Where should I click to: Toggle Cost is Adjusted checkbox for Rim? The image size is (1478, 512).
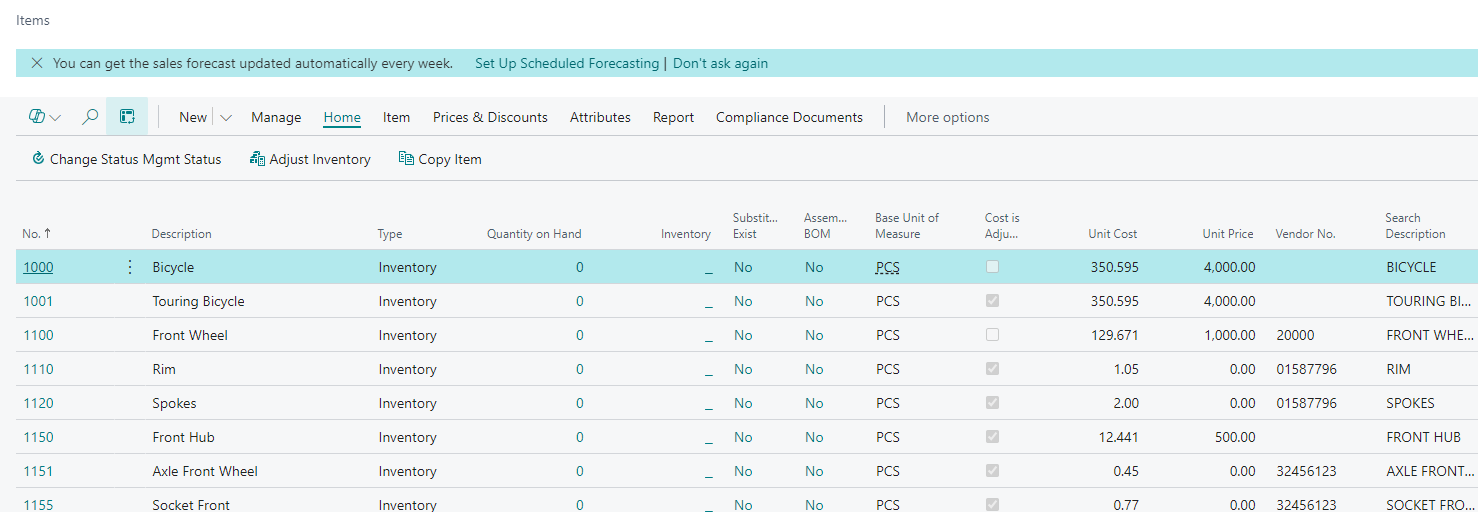pos(992,369)
